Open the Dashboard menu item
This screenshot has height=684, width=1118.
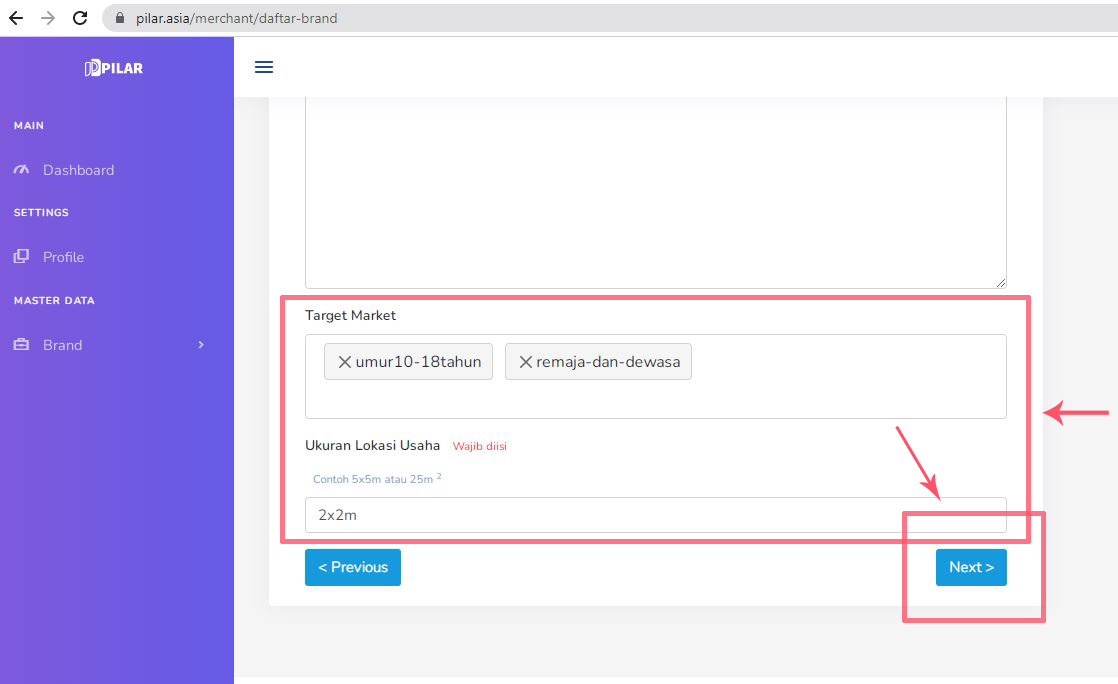pyautogui.click(x=78, y=170)
